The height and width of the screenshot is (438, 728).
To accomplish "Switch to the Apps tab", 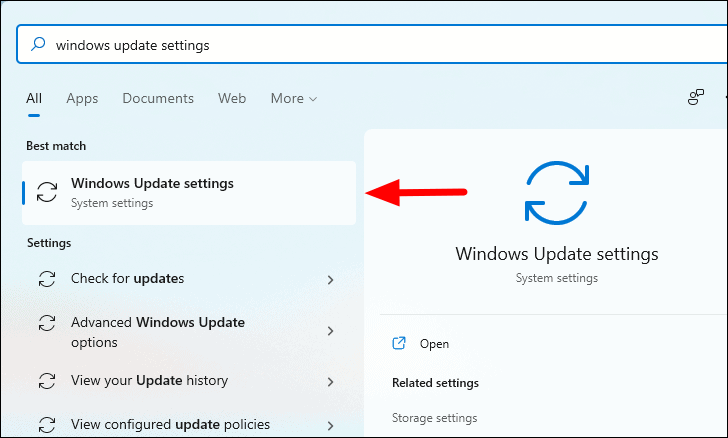I will click(82, 98).
